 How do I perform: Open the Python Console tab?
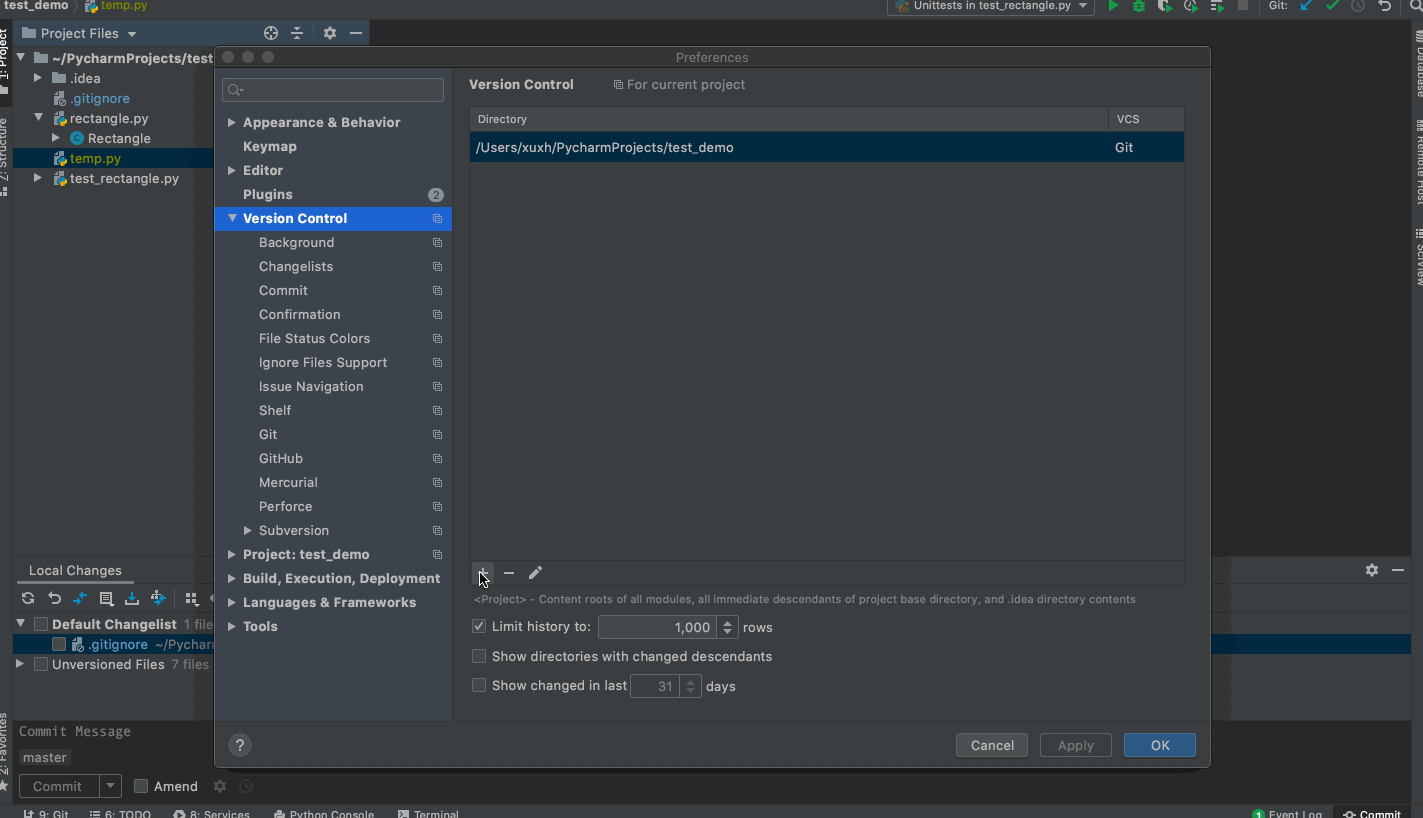pyautogui.click(x=324, y=814)
